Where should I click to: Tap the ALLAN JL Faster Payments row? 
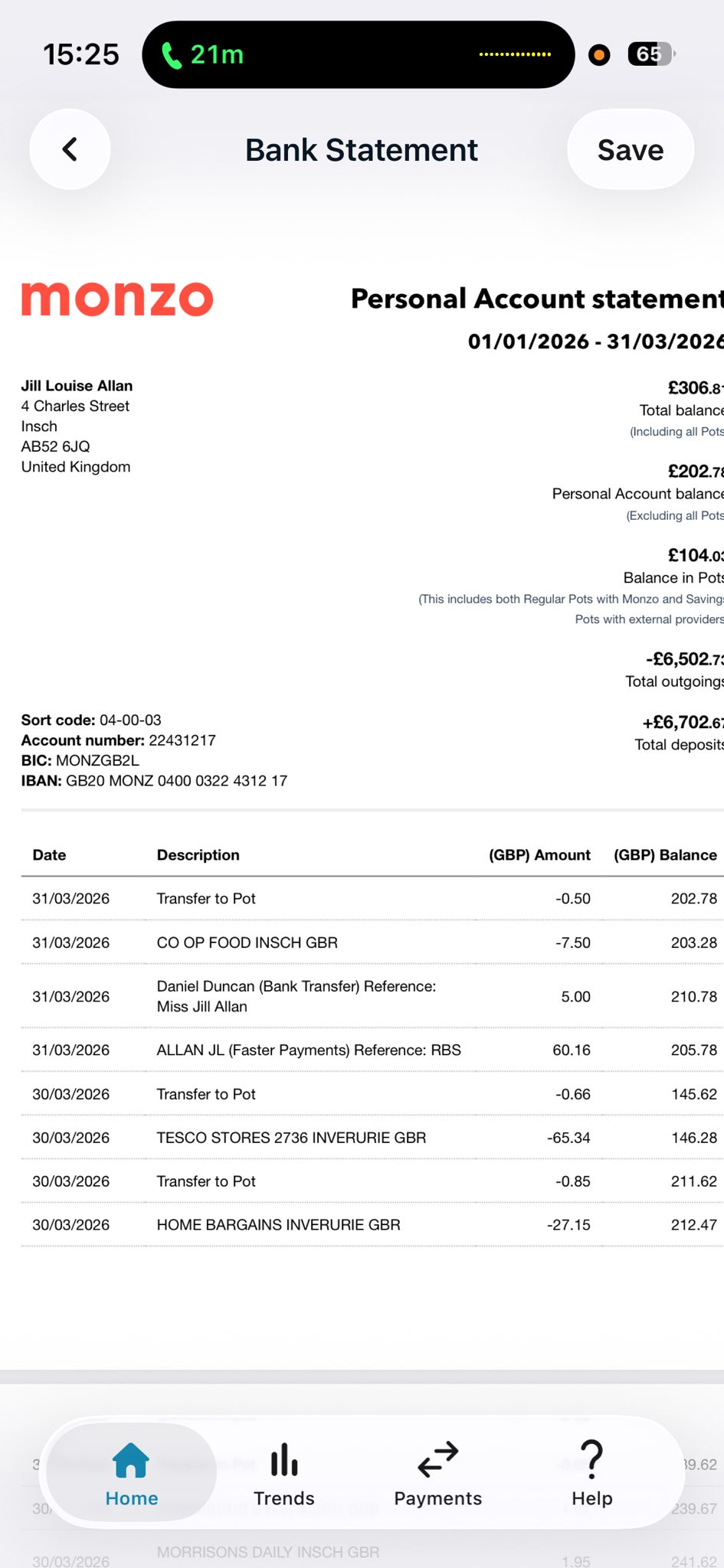pos(372,1050)
